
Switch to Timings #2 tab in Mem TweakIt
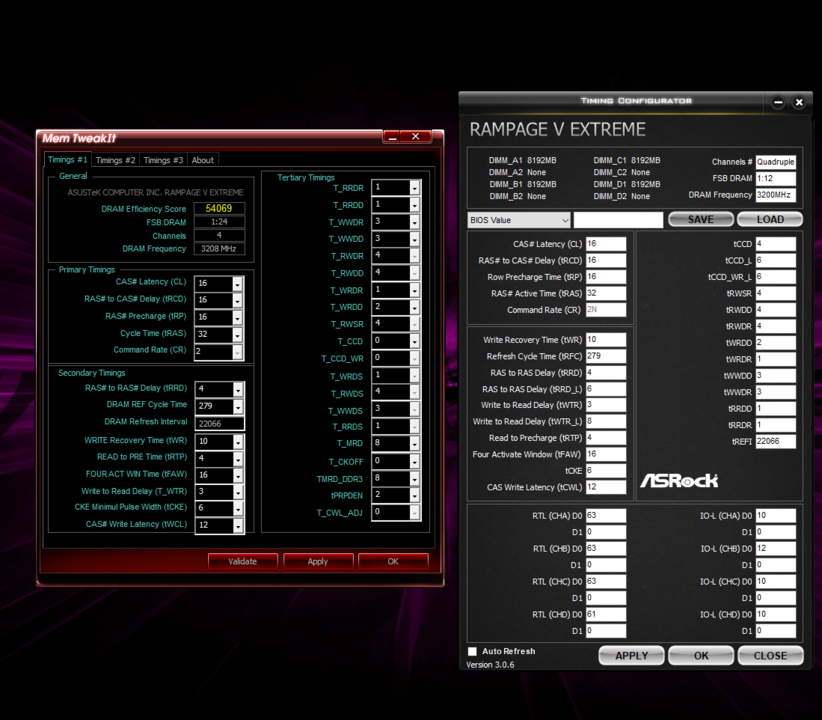pos(115,160)
